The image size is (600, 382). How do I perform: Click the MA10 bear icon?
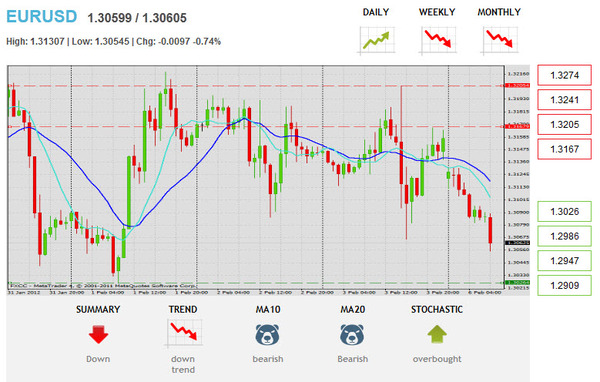pos(267,335)
